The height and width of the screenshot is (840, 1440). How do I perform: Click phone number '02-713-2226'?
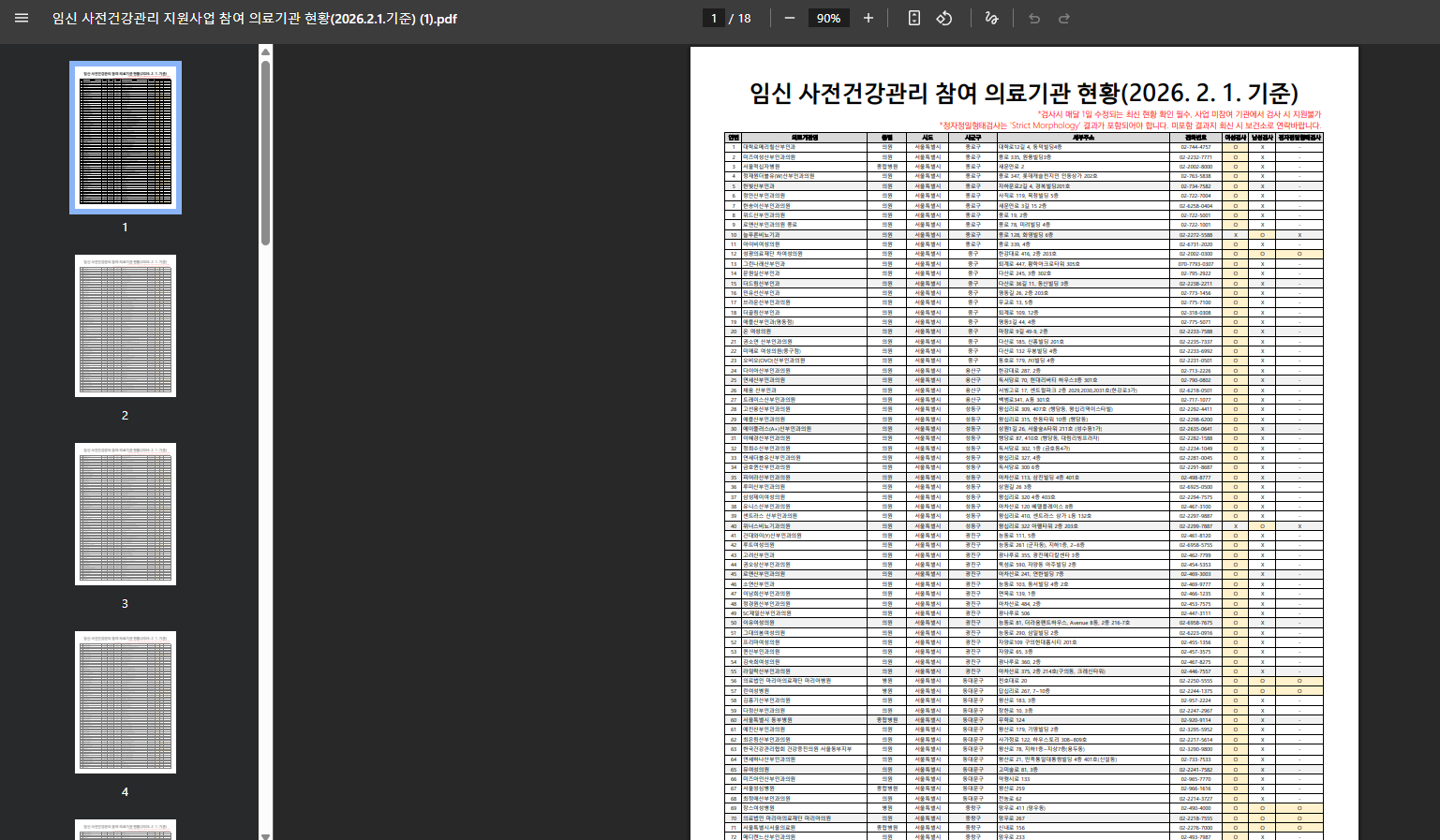click(x=1195, y=371)
